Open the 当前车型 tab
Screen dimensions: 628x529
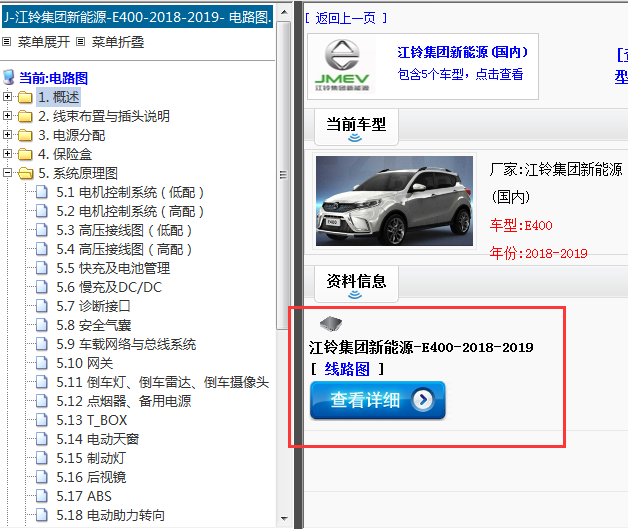tap(356, 127)
